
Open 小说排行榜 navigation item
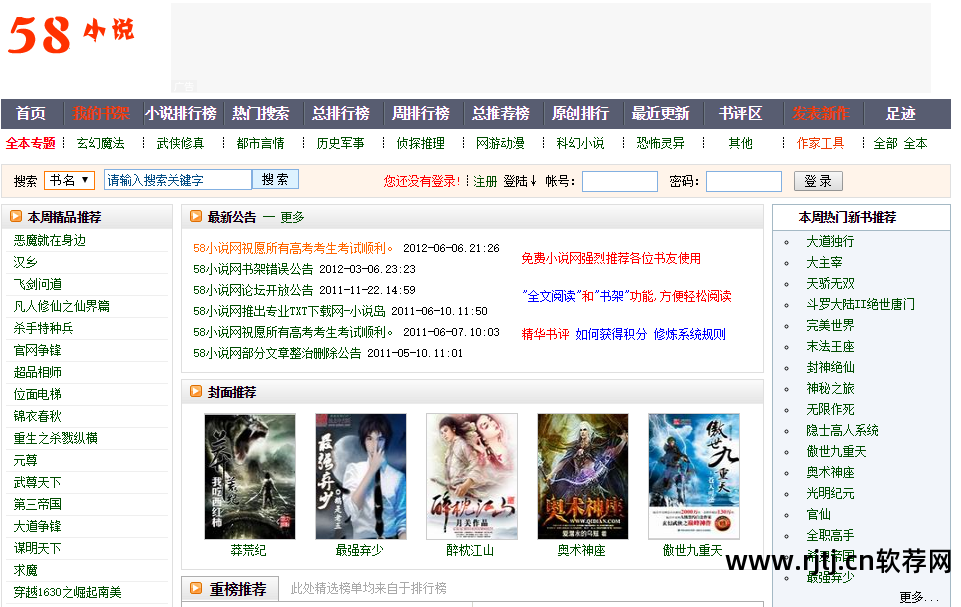[x=181, y=113]
